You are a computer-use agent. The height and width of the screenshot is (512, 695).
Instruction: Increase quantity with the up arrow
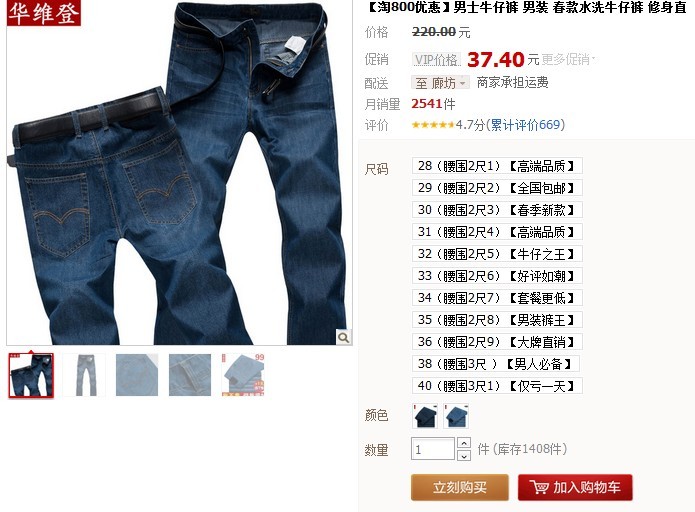[464, 443]
